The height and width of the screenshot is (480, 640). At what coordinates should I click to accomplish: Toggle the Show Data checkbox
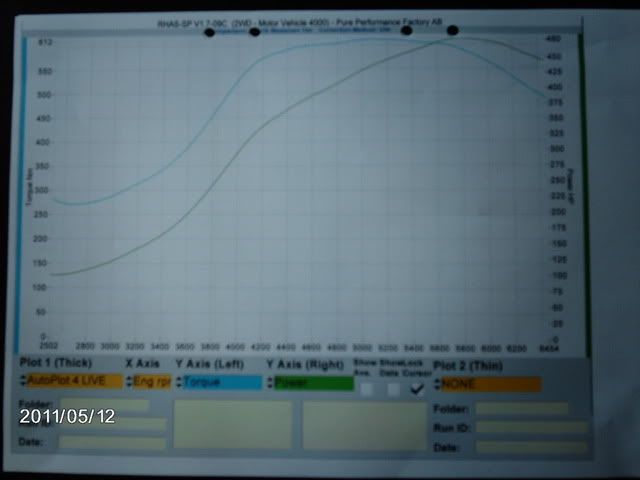point(394,389)
